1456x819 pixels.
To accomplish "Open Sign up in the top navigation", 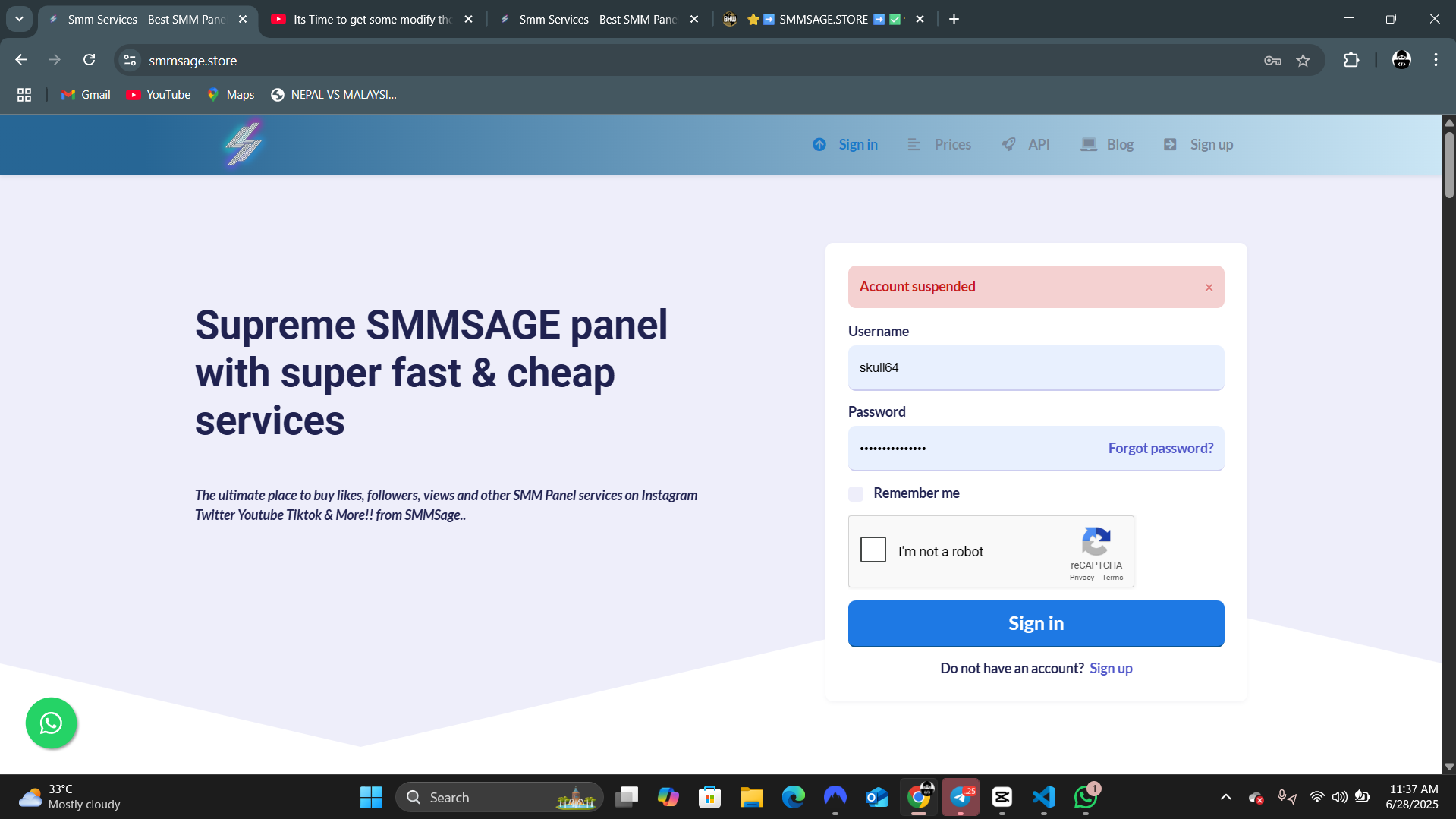I will (x=1198, y=144).
